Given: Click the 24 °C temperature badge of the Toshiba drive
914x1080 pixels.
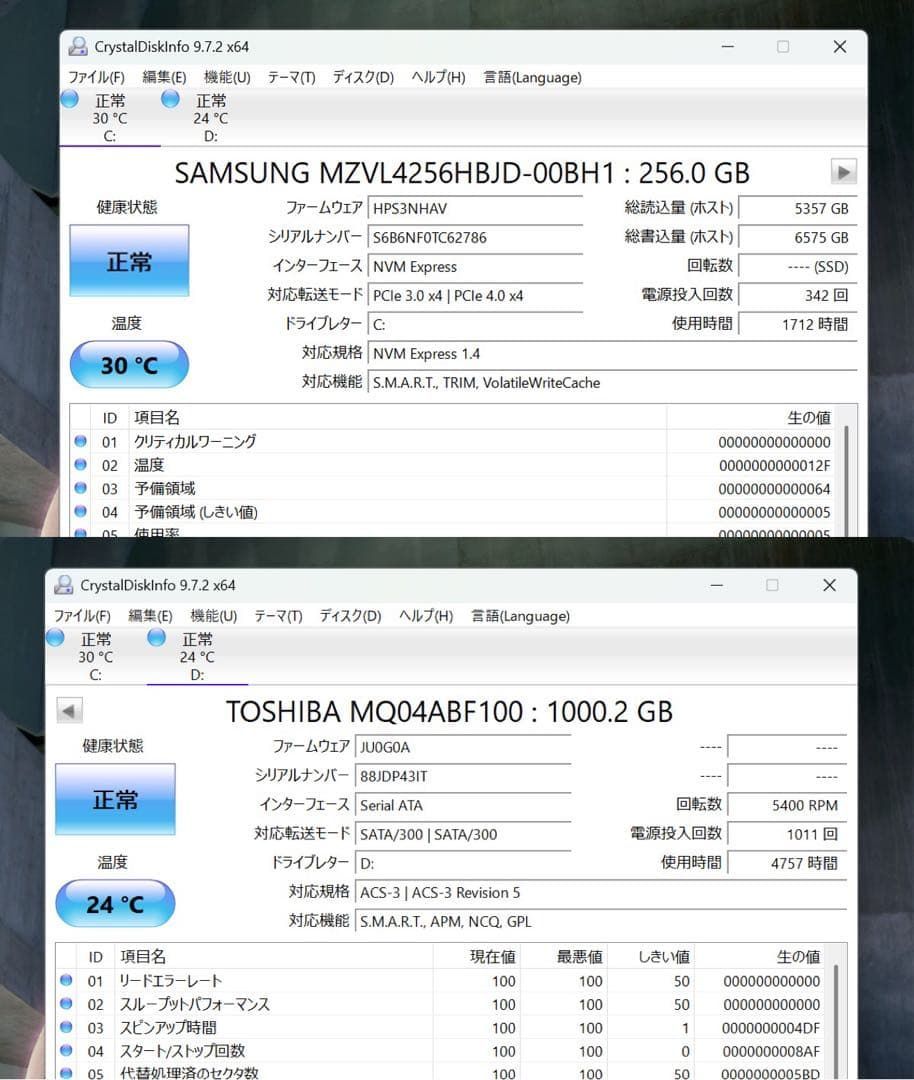Looking at the screenshot, I should coord(114,903).
